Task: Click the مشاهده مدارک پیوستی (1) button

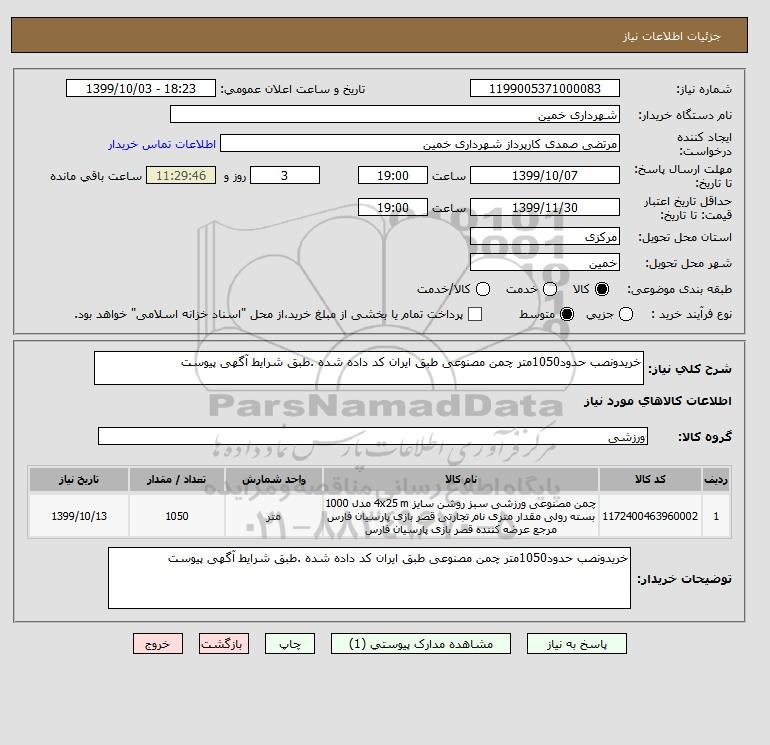Action: click(421, 644)
